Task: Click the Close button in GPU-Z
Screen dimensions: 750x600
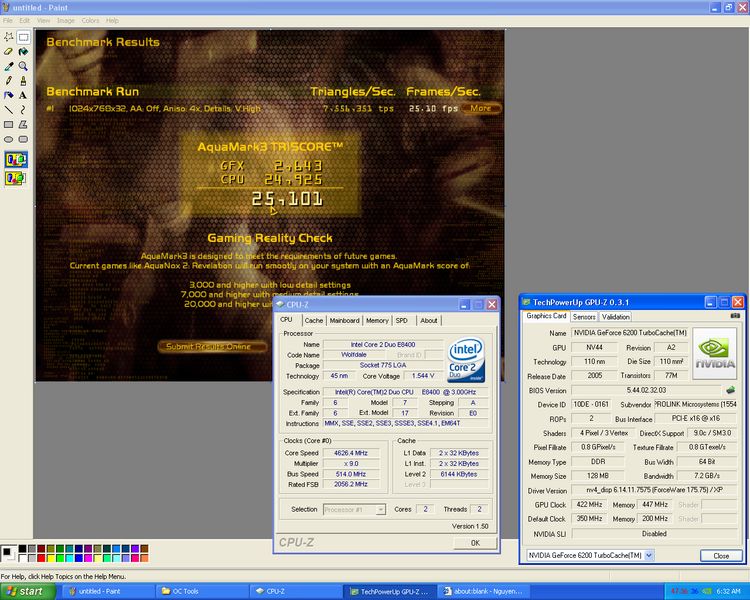Action: (x=721, y=556)
